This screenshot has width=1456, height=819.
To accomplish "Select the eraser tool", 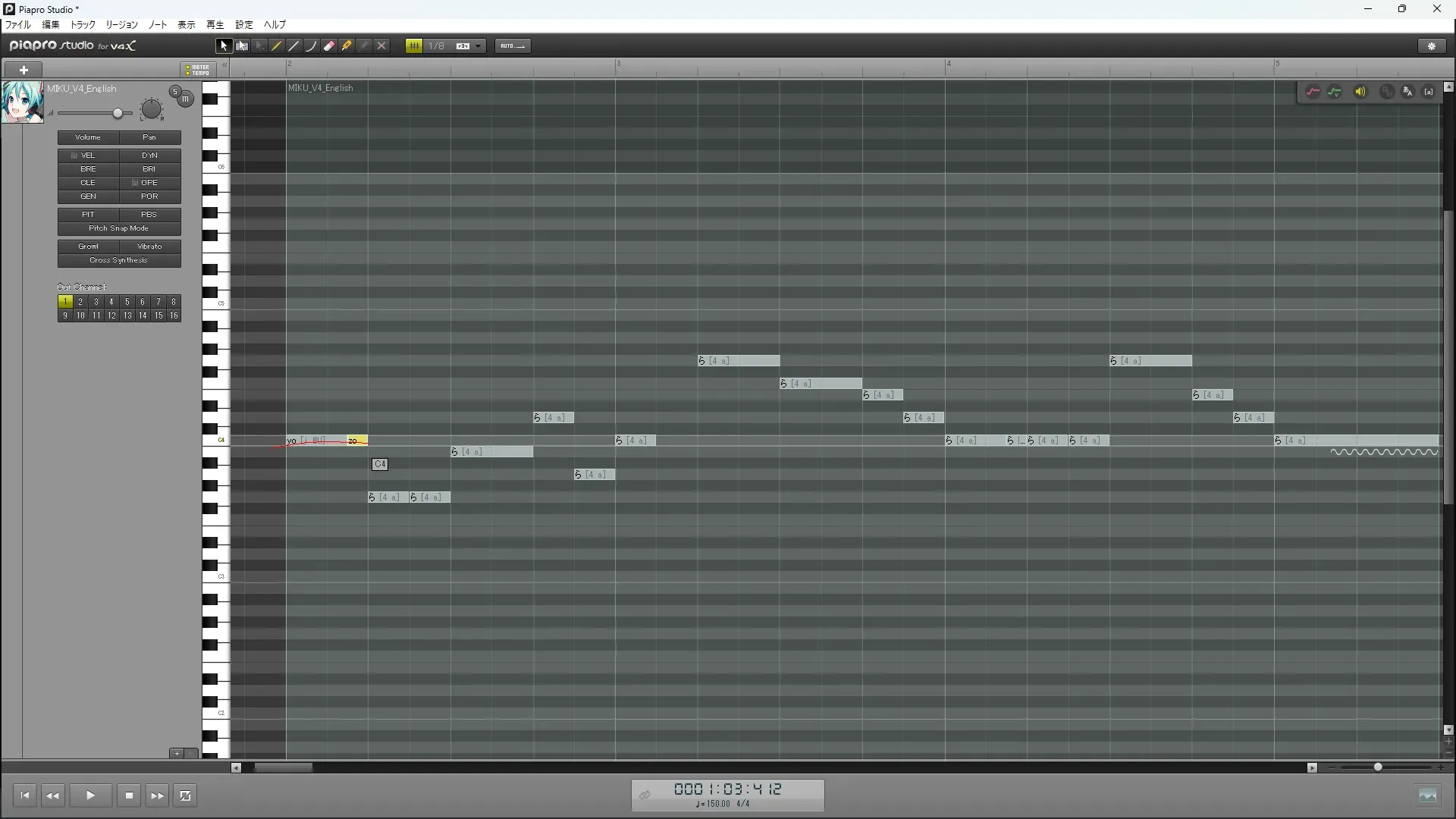I will point(329,46).
